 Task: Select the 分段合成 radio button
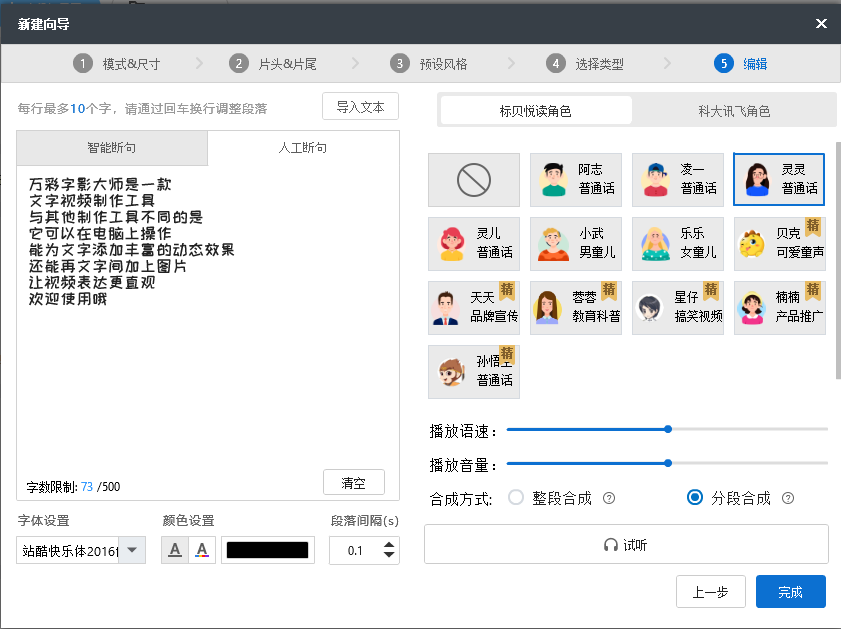(x=693, y=497)
